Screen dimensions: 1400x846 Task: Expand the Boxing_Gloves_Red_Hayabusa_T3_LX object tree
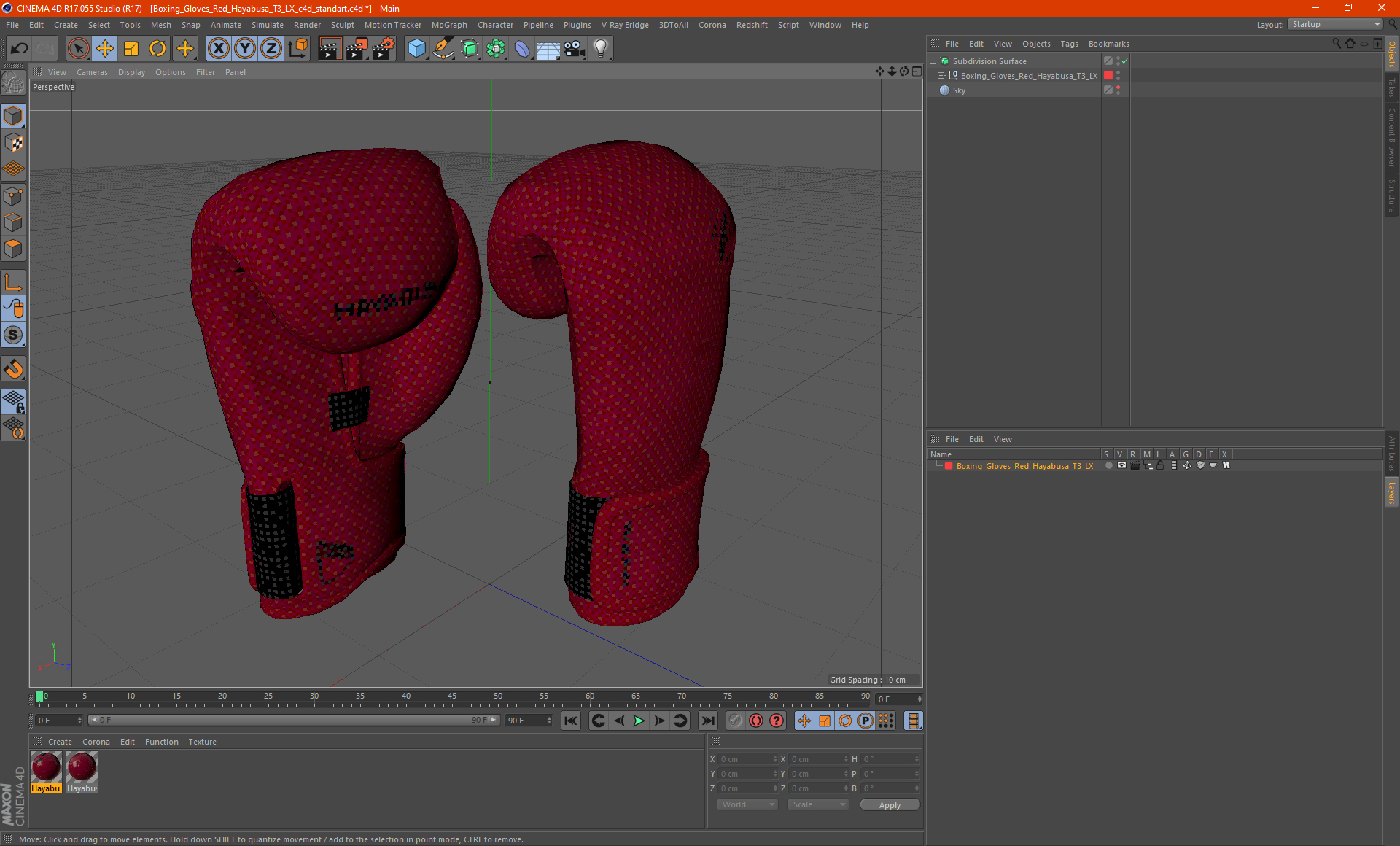click(x=941, y=76)
